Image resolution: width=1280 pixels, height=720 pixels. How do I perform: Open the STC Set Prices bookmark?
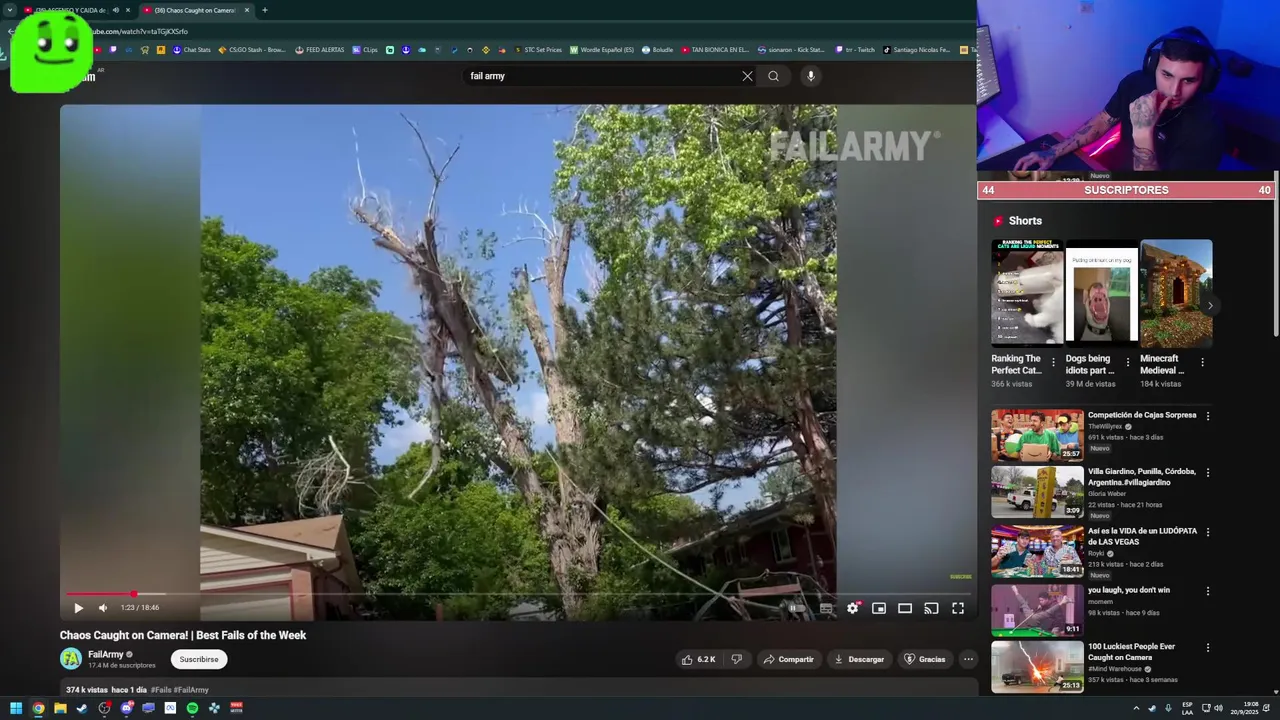(538, 50)
